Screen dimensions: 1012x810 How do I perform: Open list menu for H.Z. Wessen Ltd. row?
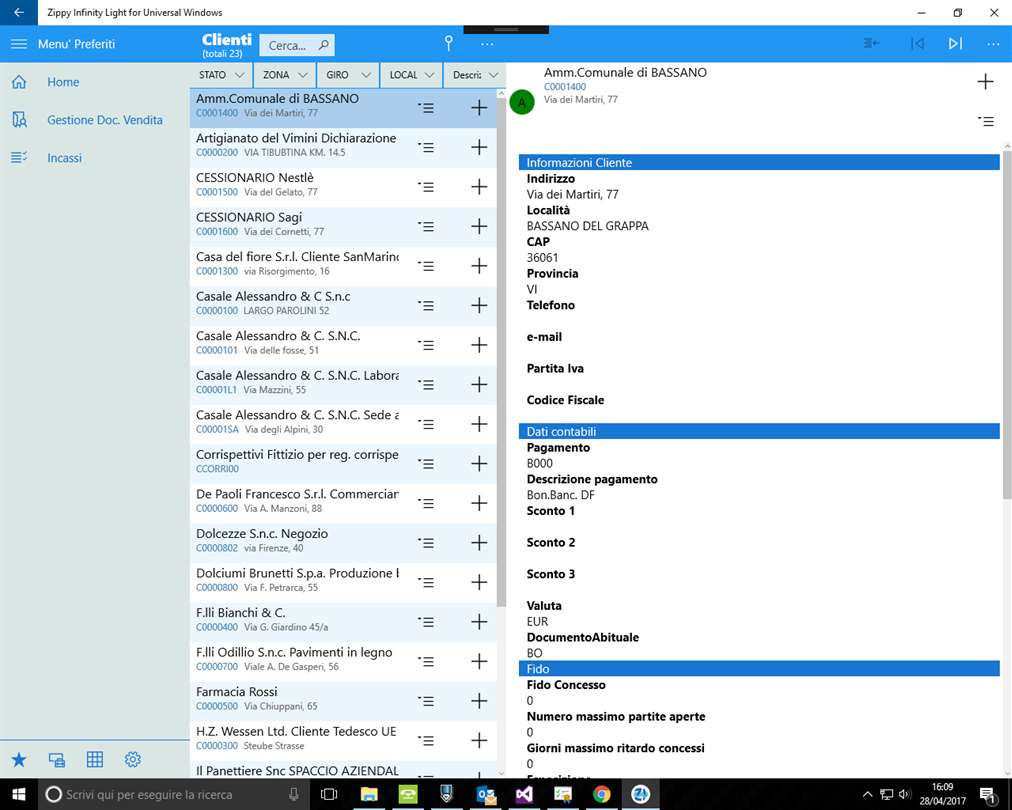[425, 741]
